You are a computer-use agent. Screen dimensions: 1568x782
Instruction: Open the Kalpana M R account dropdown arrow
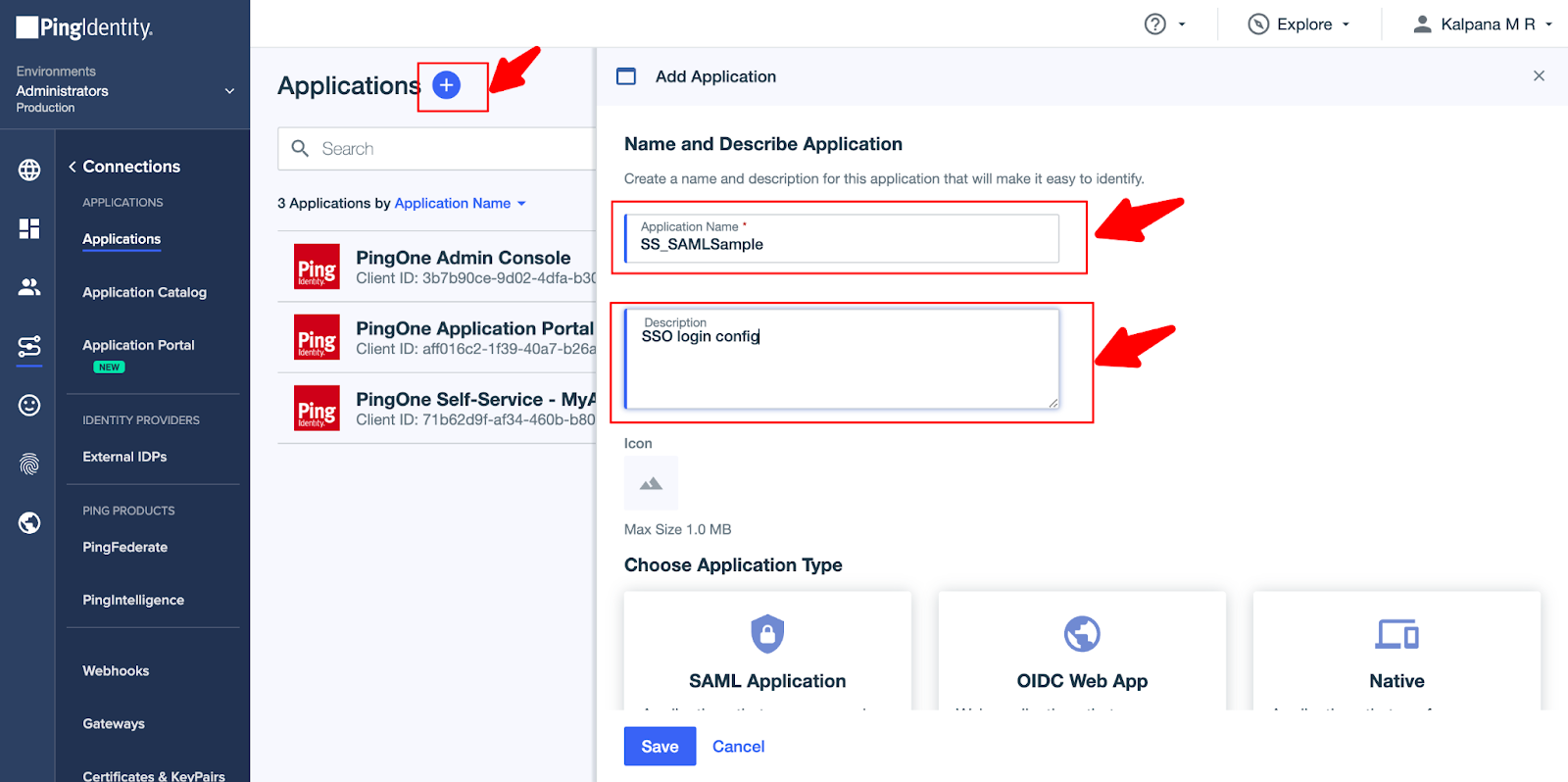(x=1548, y=24)
